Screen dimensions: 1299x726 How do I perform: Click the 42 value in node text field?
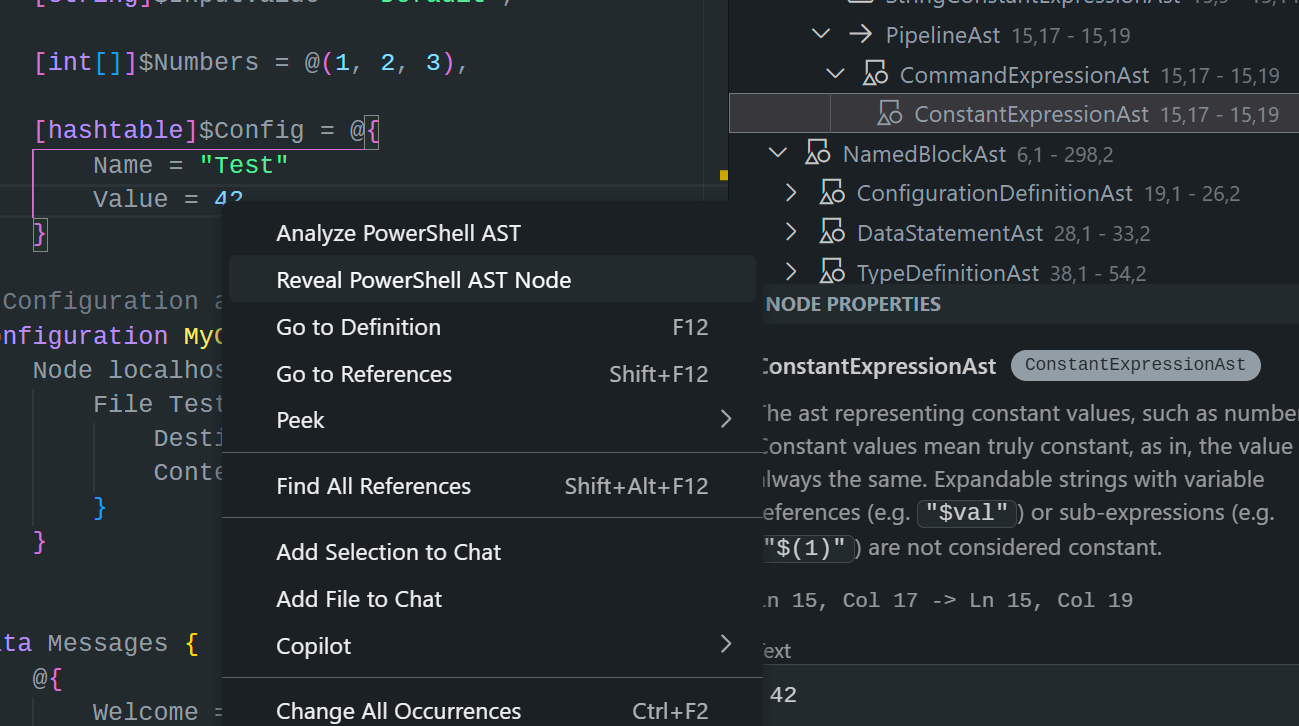784,695
